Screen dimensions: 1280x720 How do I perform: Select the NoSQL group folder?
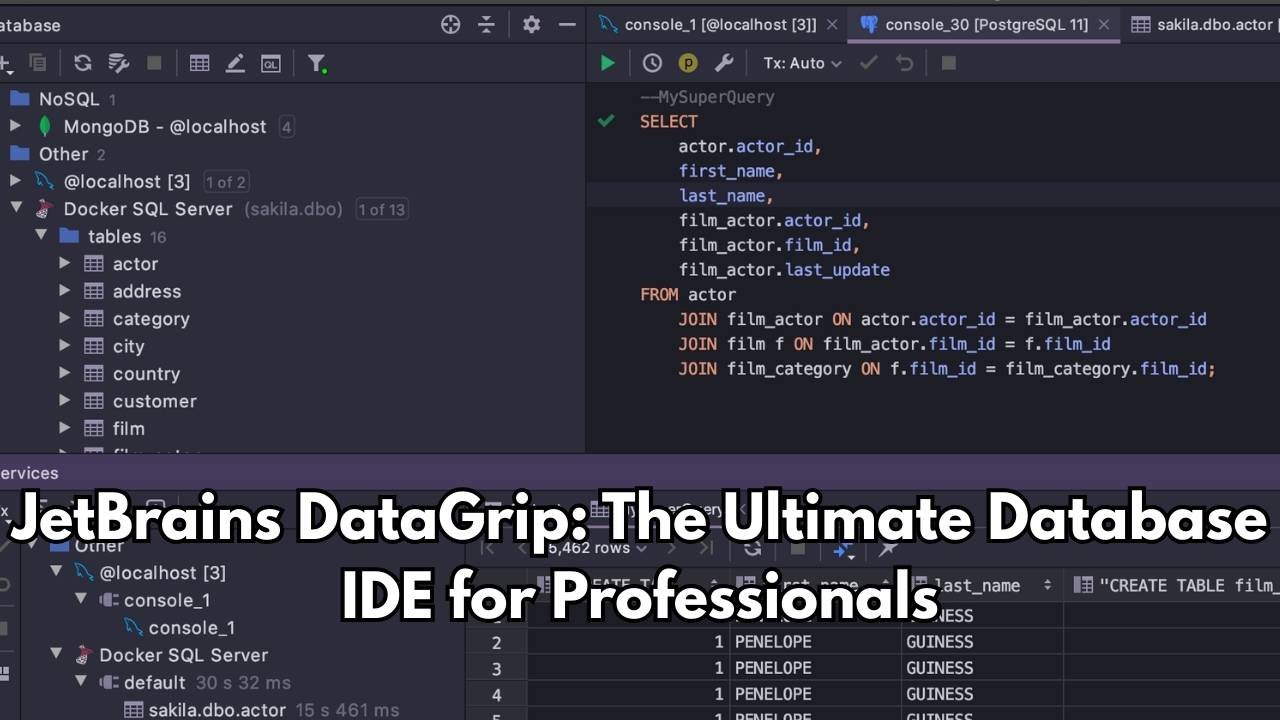click(69, 99)
